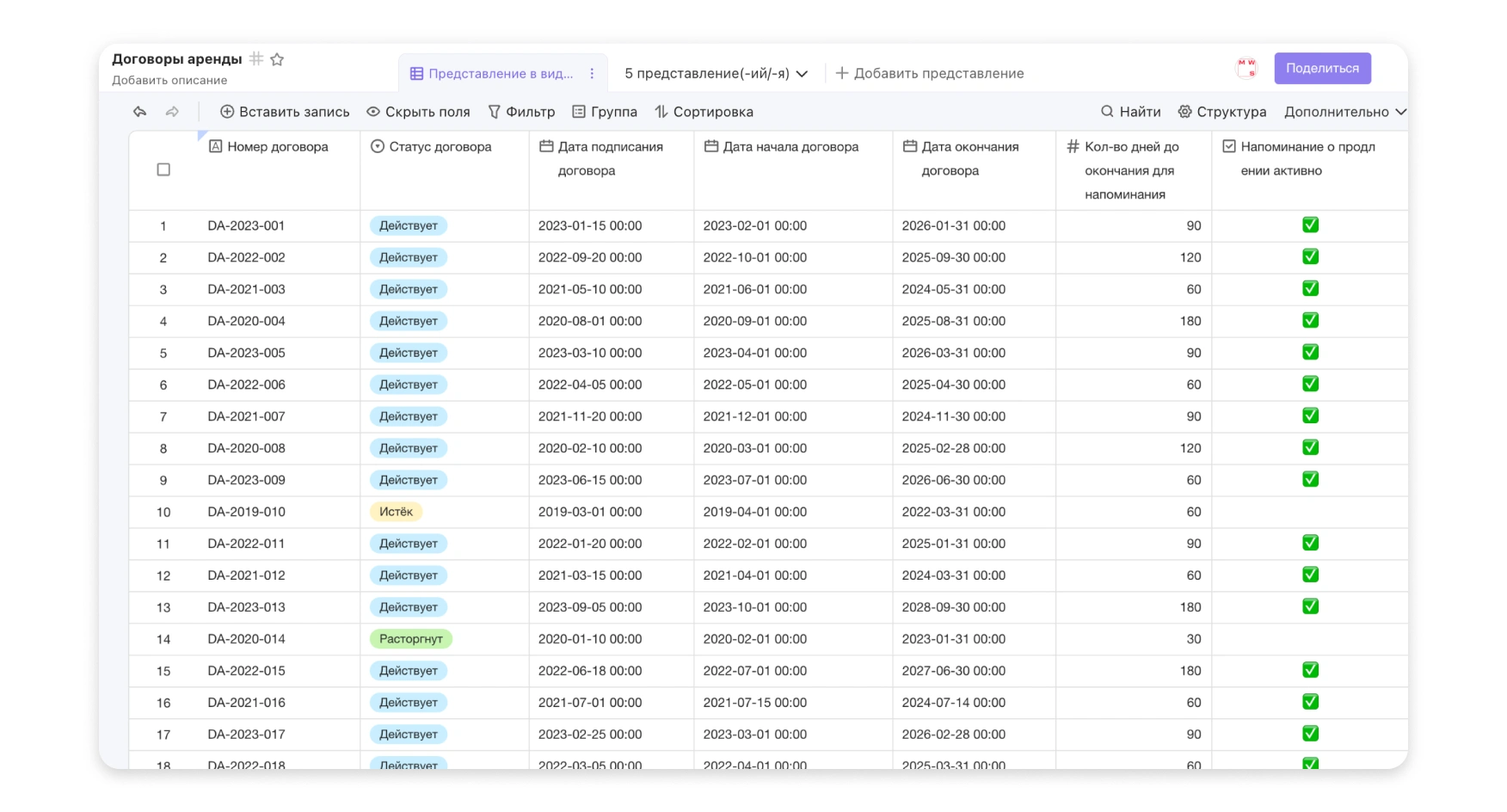Click Find (Найти) search
Screen dimensions: 1507x812
pos(1130,112)
